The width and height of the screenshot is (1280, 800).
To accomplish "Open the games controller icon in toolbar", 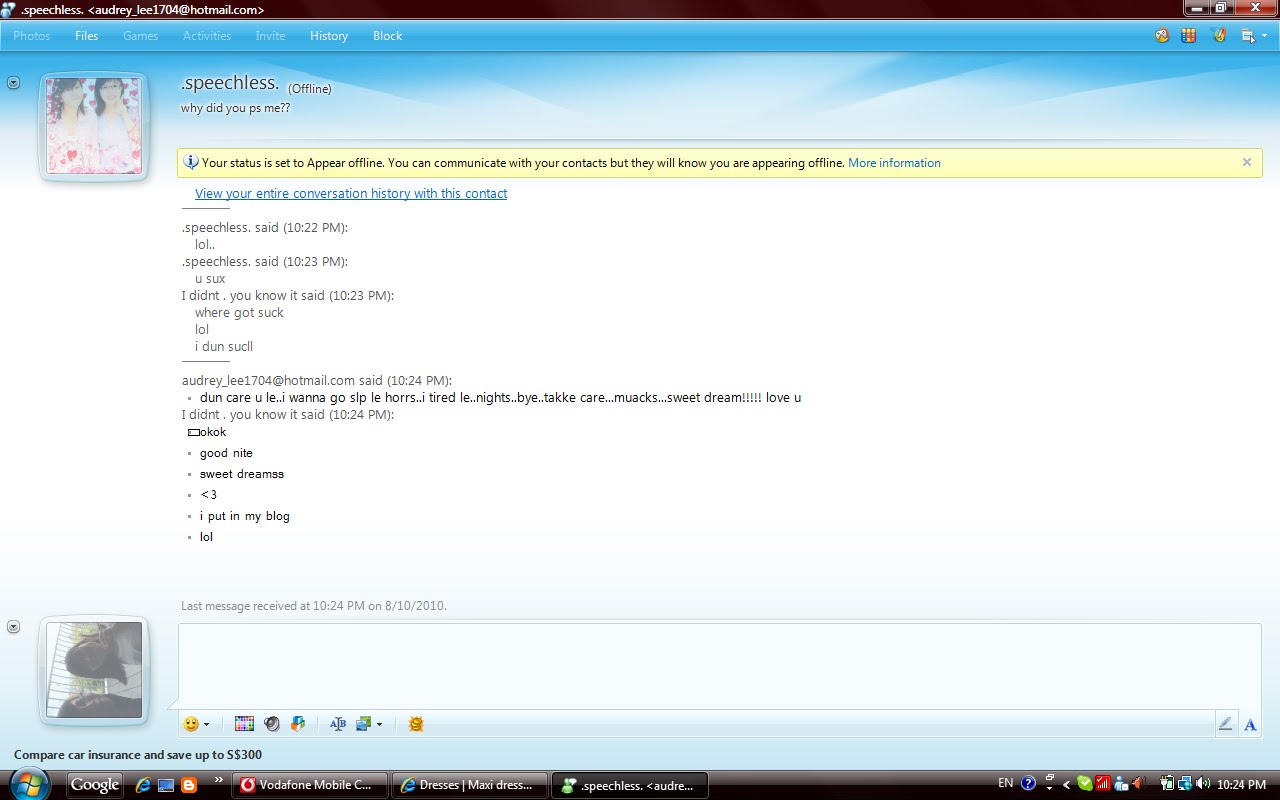I will (x=1162, y=36).
